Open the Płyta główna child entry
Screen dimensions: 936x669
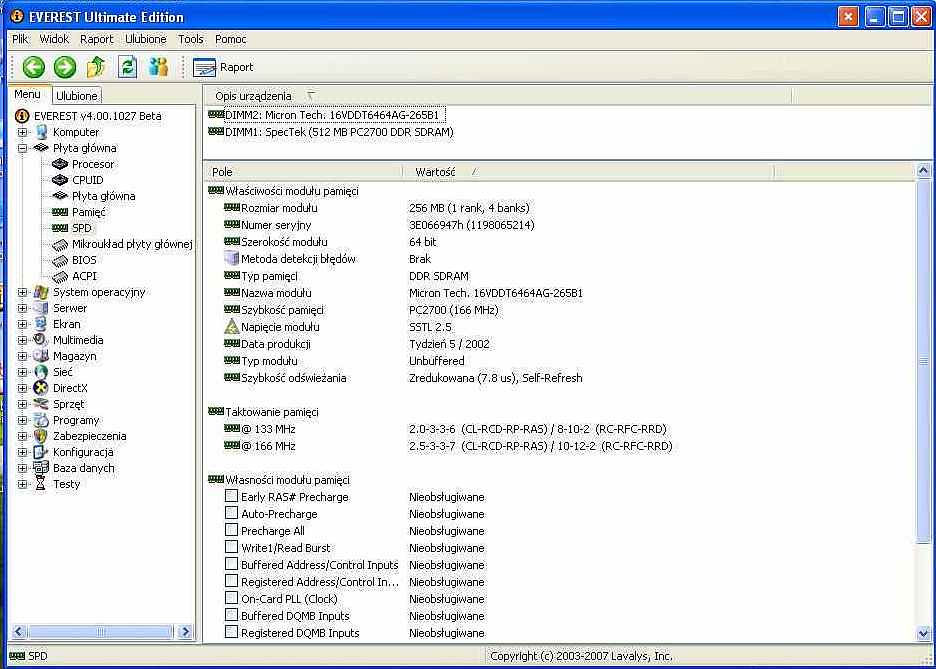[x=103, y=196]
